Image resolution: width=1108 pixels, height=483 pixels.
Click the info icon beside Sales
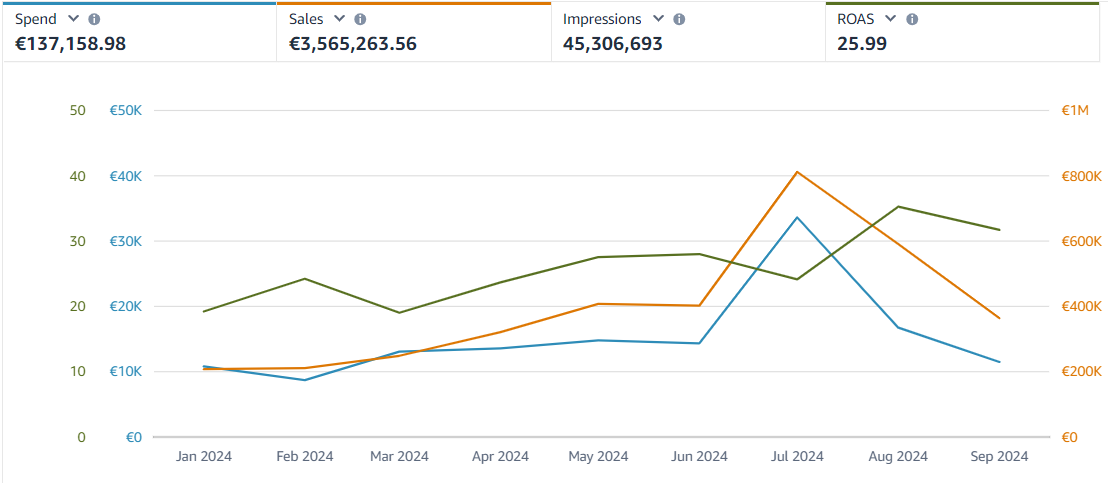(x=360, y=19)
